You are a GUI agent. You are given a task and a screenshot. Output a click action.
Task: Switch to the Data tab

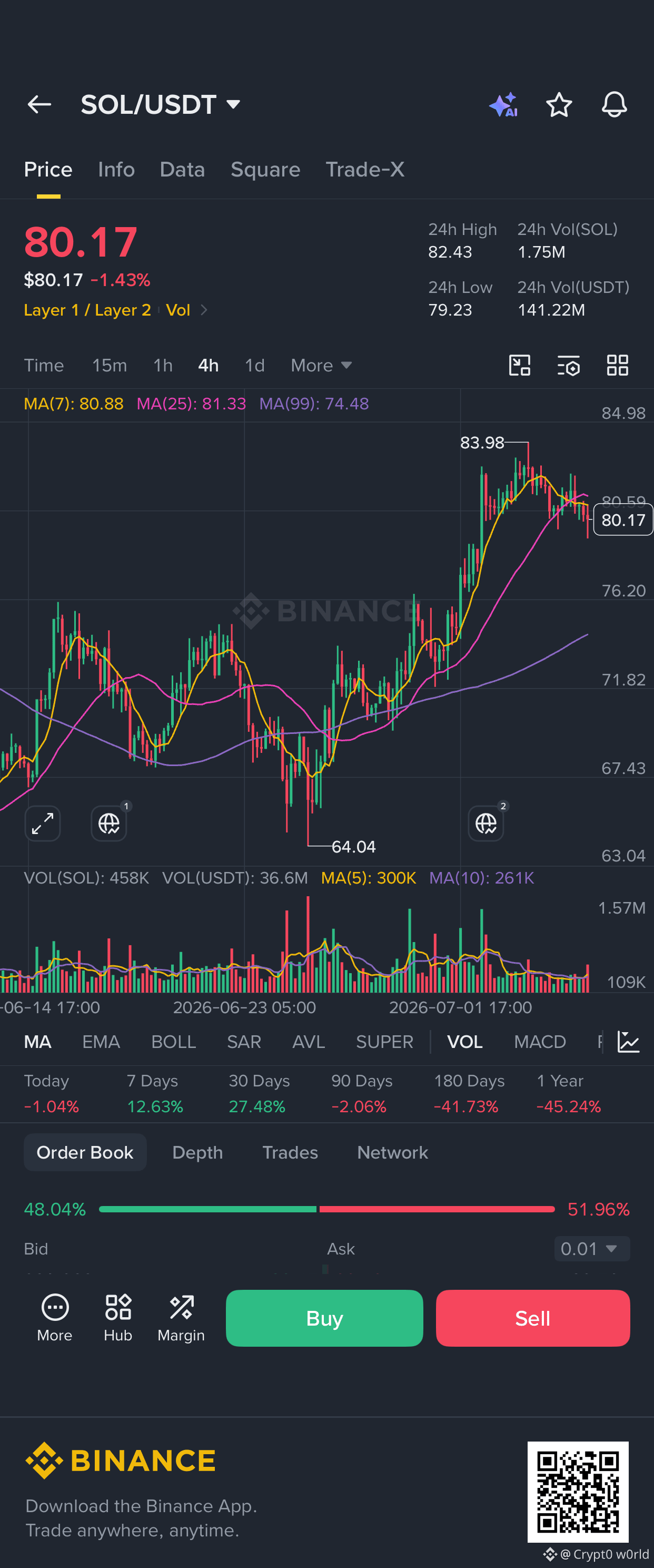point(182,169)
